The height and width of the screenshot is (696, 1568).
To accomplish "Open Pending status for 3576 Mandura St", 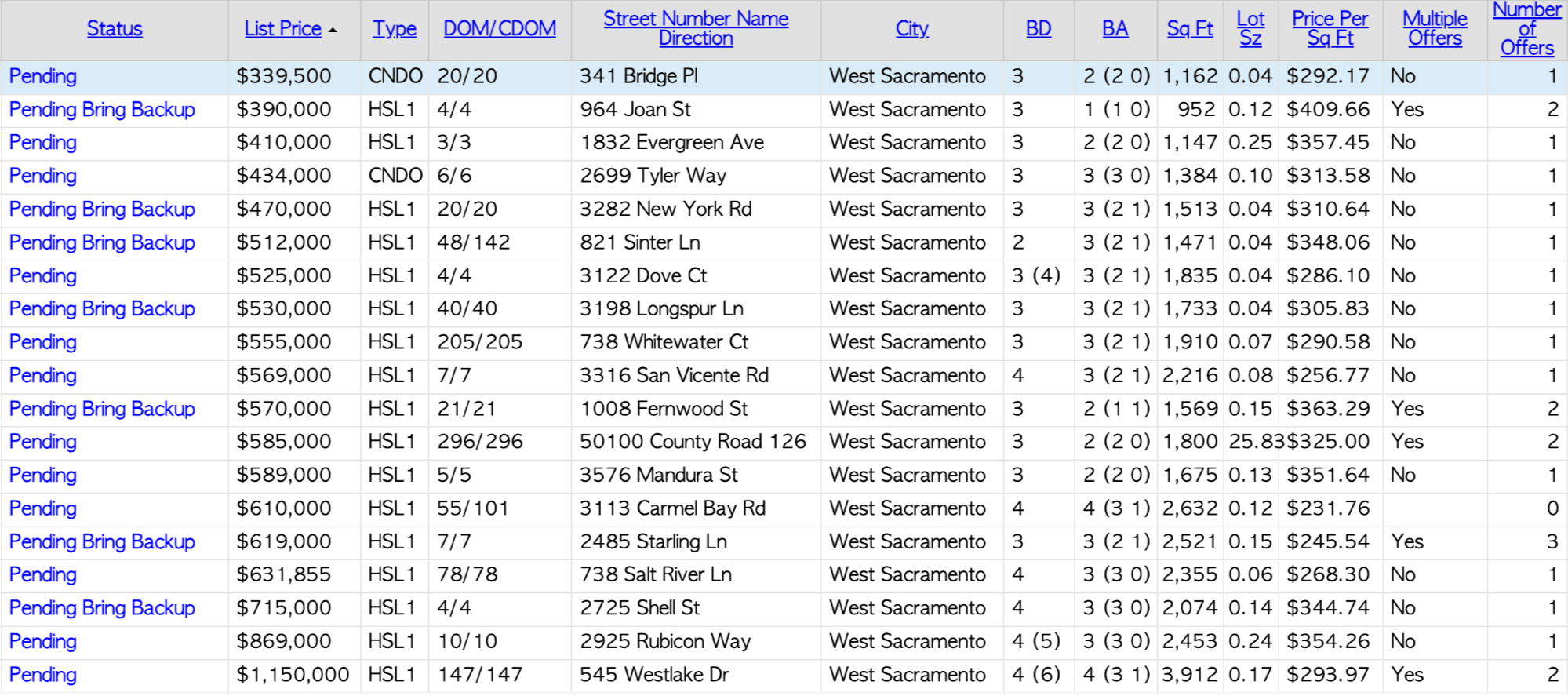I will pos(43,475).
